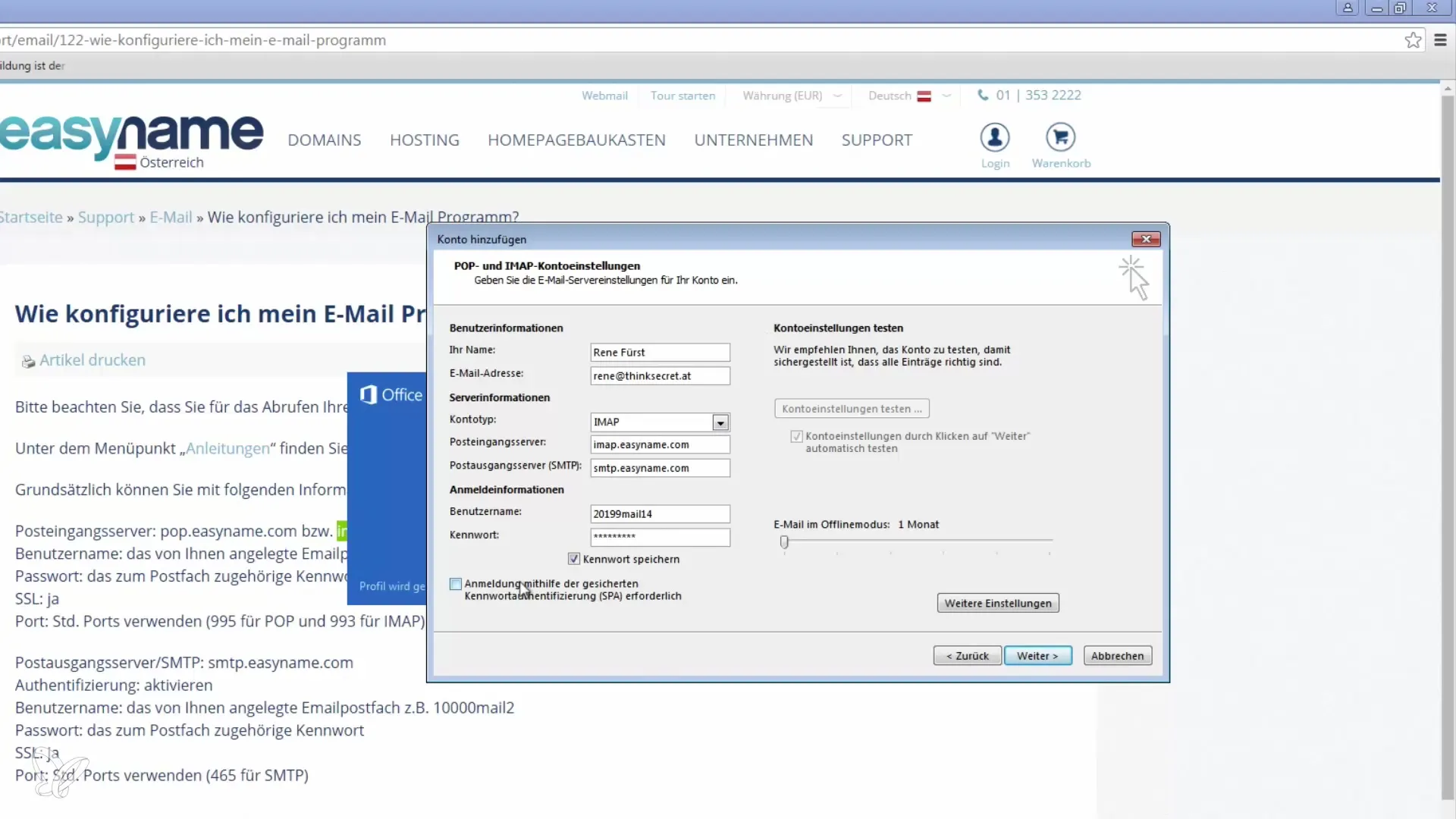Image resolution: width=1456 pixels, height=819 pixels.
Task: Click the phone number 01 | 353 2222
Action: (1038, 95)
